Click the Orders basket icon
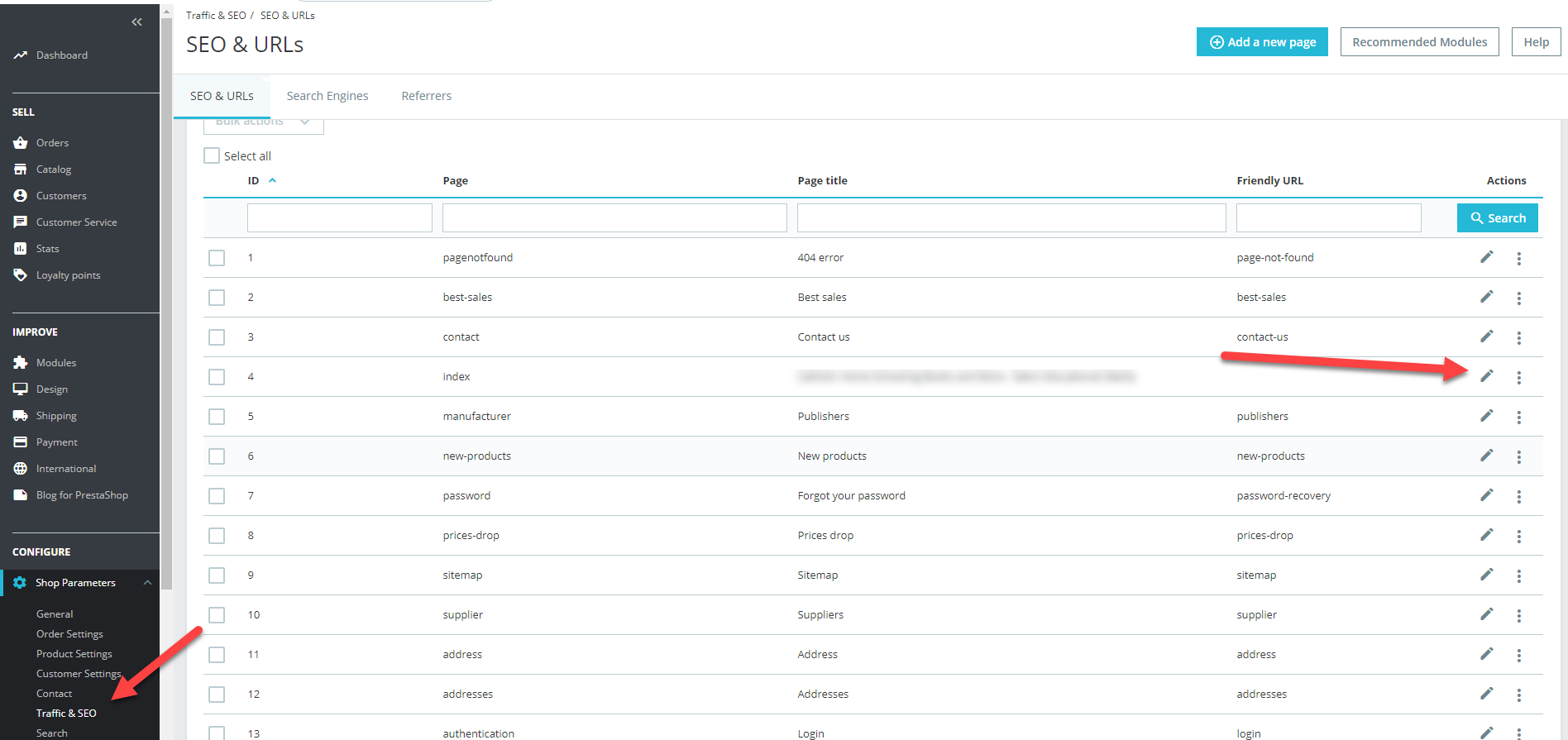This screenshot has height=740, width=1568. coord(21,143)
